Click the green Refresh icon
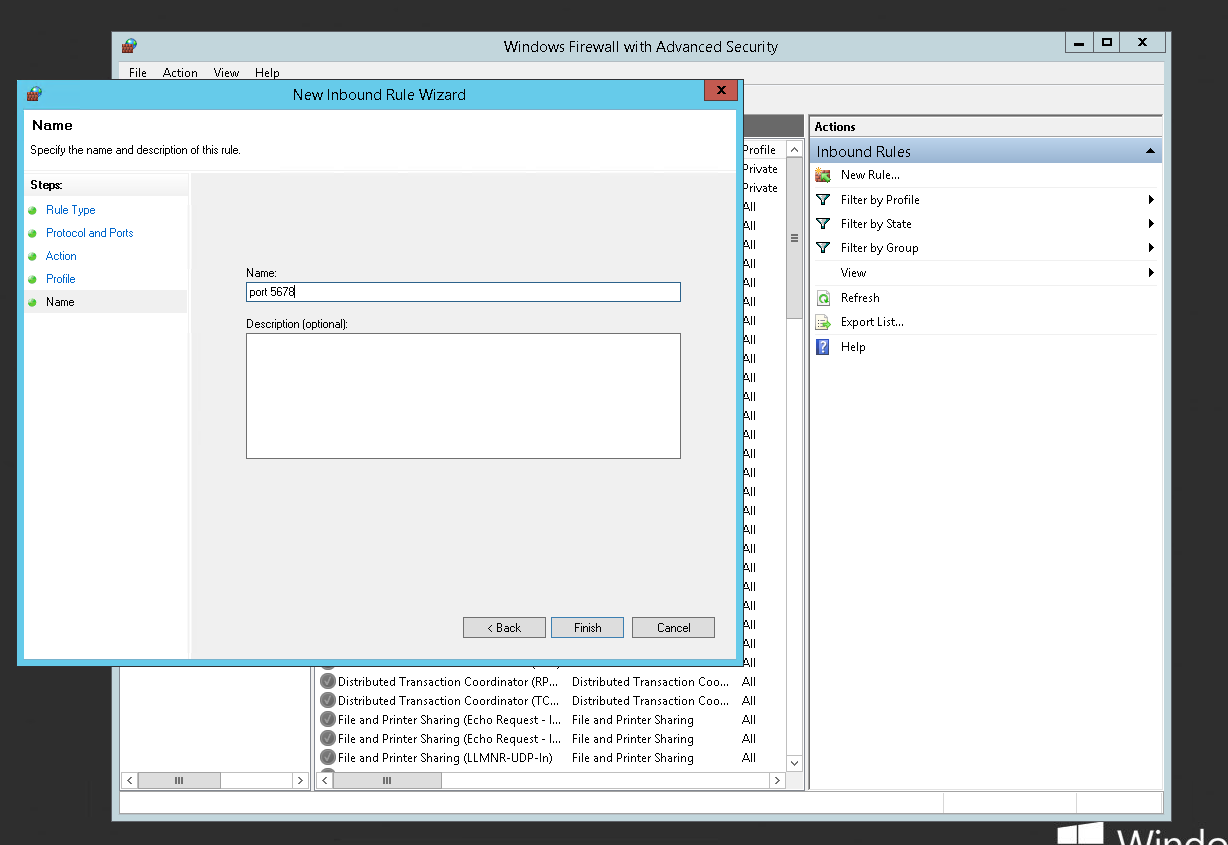This screenshot has height=845, width=1228. [x=823, y=298]
